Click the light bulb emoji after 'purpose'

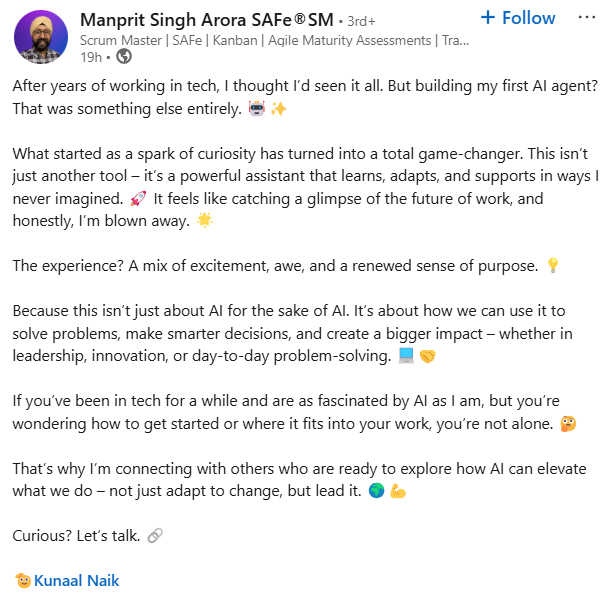[553, 266]
